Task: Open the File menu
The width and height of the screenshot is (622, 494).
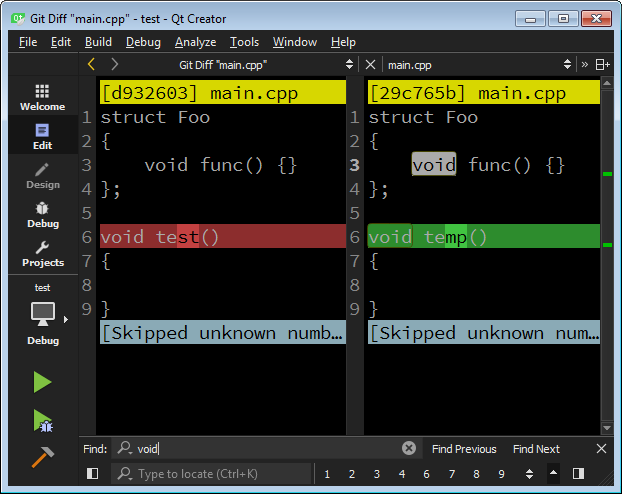Action: pyautogui.click(x=28, y=42)
